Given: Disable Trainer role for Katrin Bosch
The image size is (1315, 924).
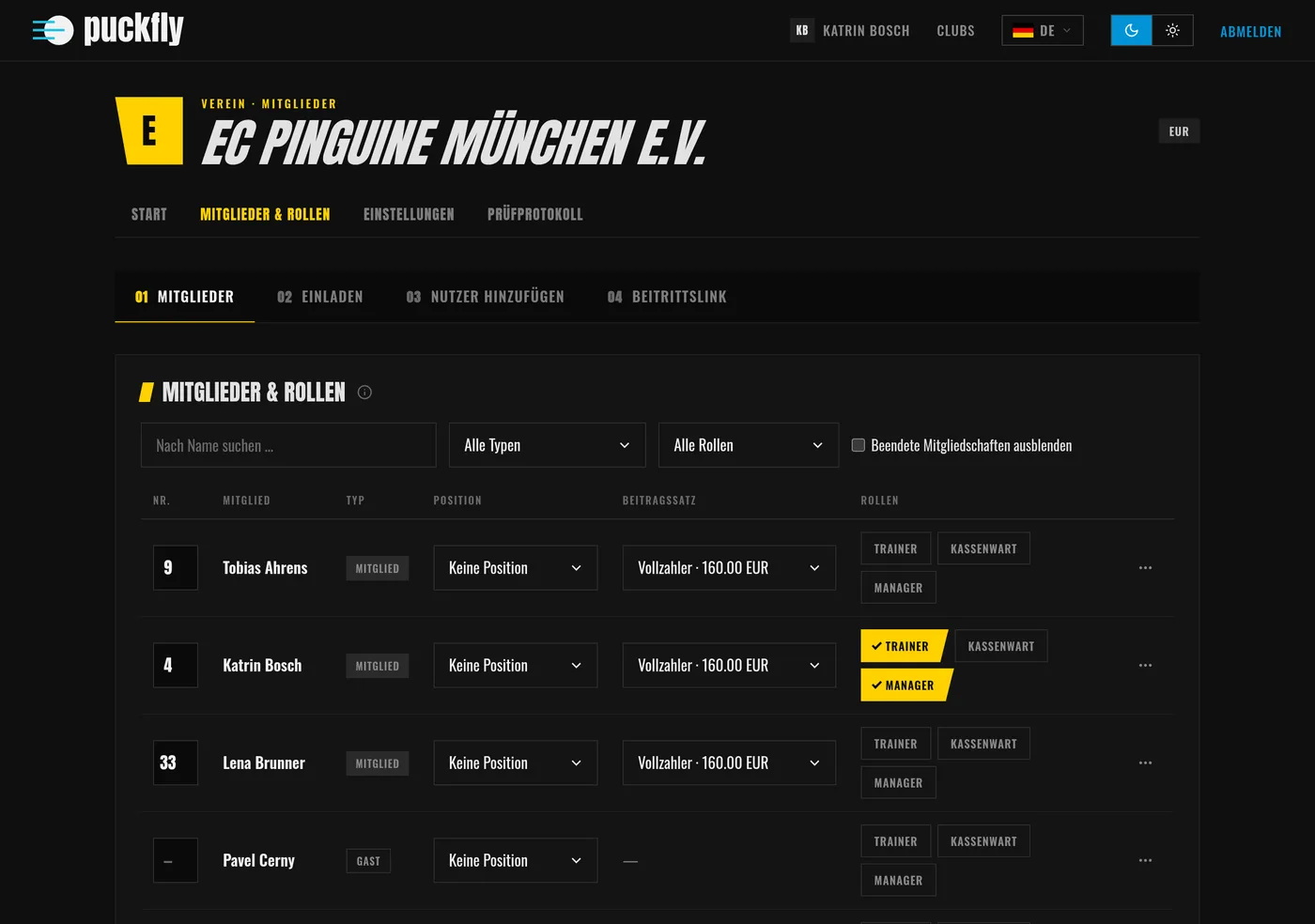Looking at the screenshot, I should [903, 646].
